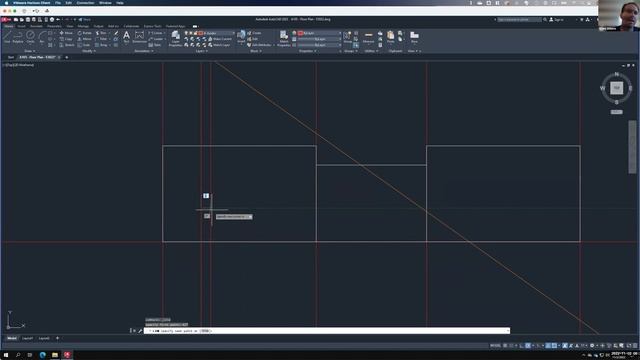Expand the Draw panel
640x360 pixels.
tap(29, 51)
